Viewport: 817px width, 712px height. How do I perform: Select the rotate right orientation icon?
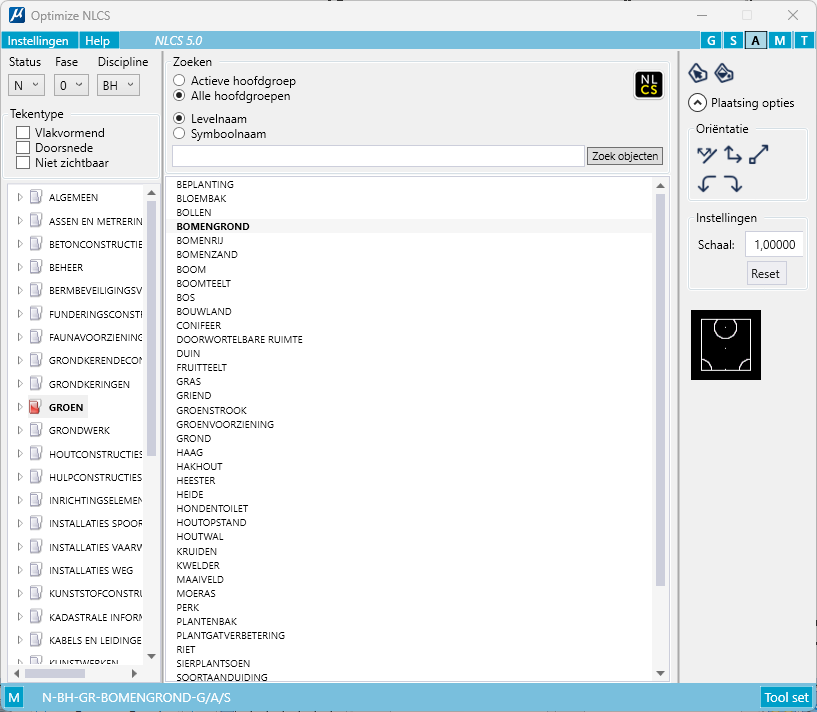(733, 183)
